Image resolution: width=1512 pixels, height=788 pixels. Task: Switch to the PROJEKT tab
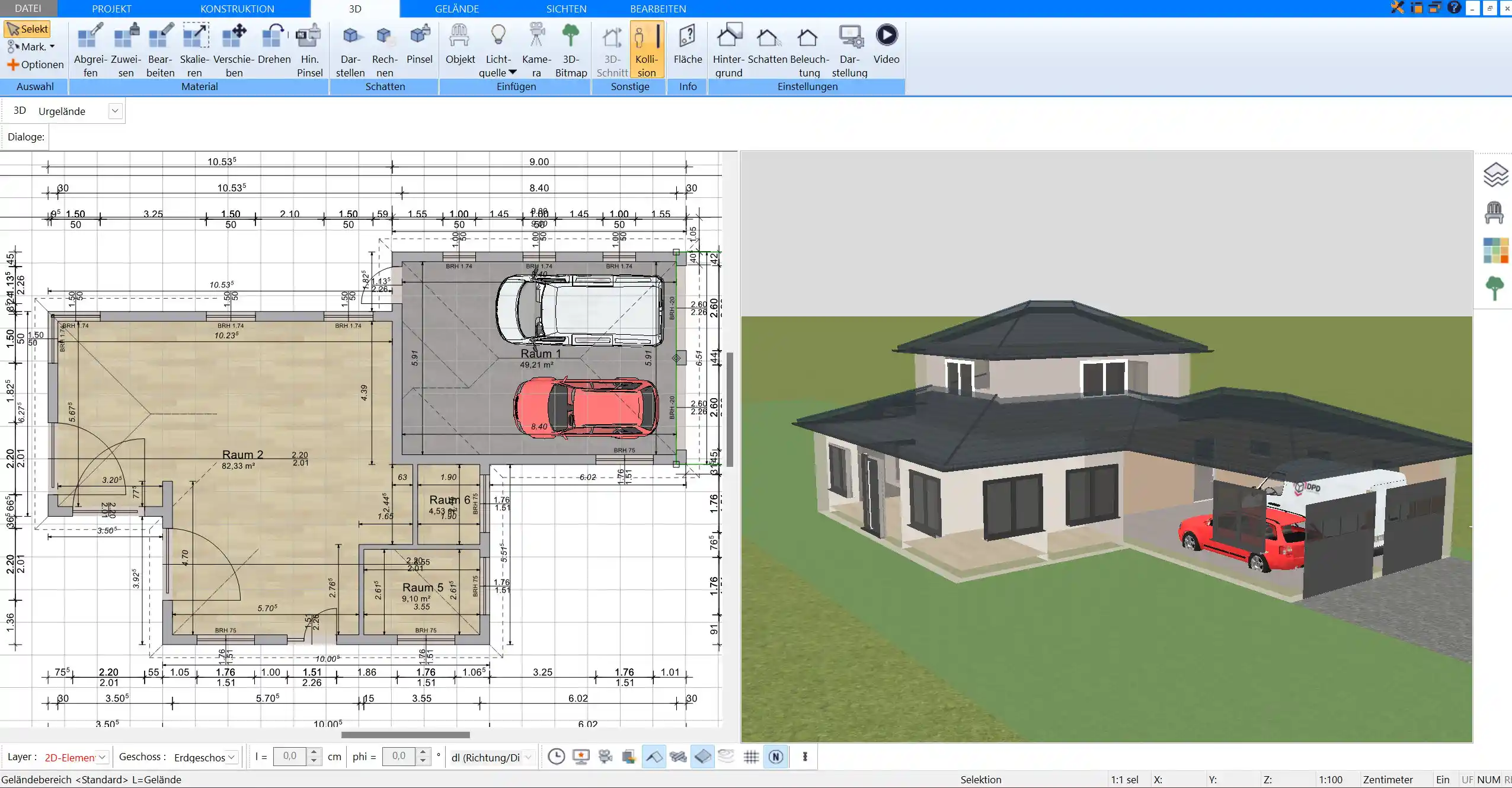coord(111,8)
